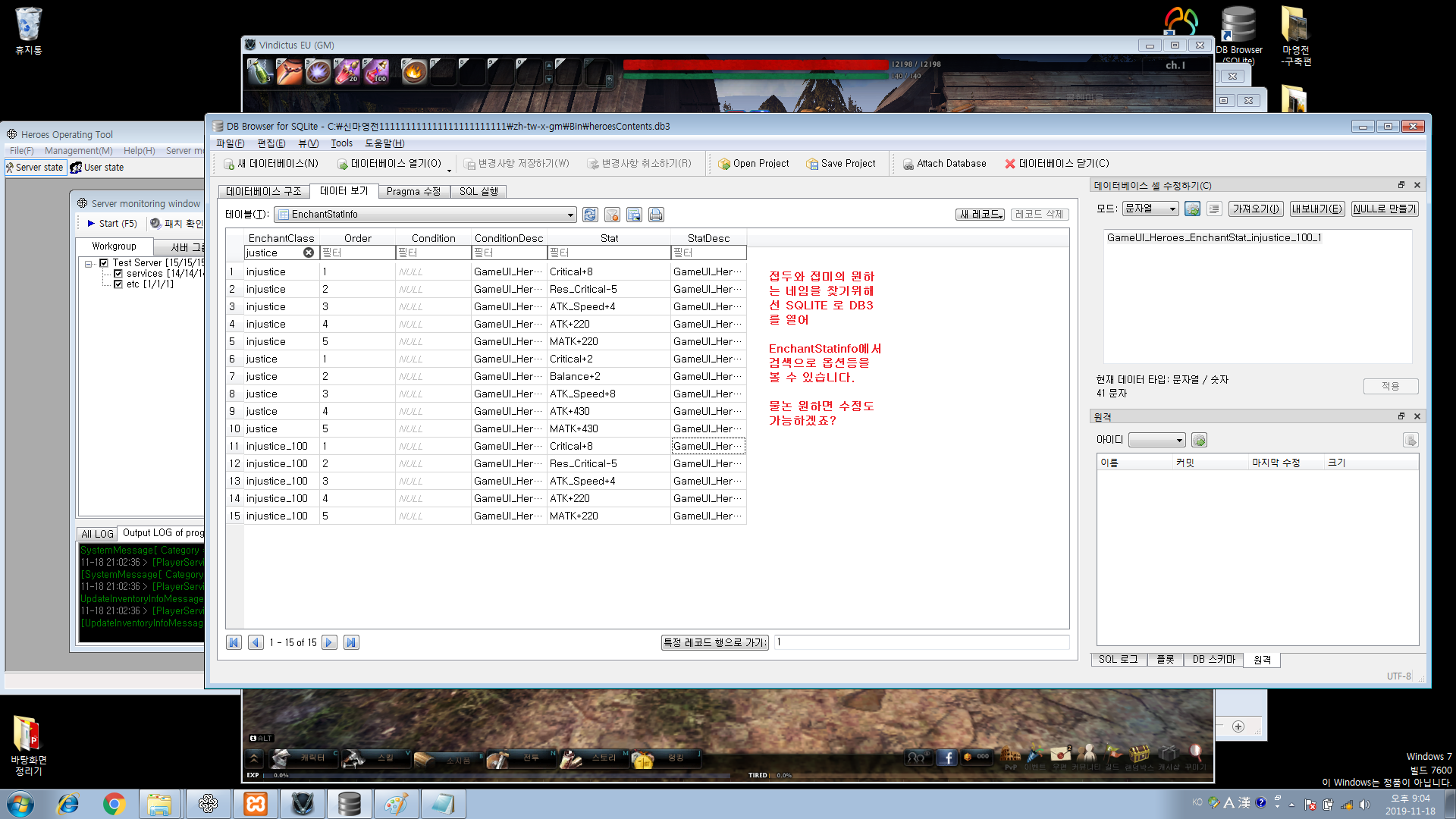
Task: Switch to the SQL 실행 tab
Action: tap(479, 192)
